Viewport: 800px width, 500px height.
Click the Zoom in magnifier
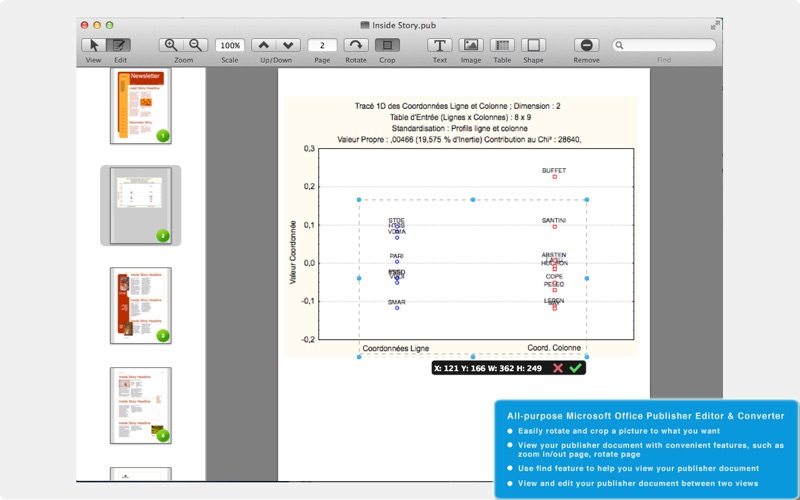click(x=172, y=45)
